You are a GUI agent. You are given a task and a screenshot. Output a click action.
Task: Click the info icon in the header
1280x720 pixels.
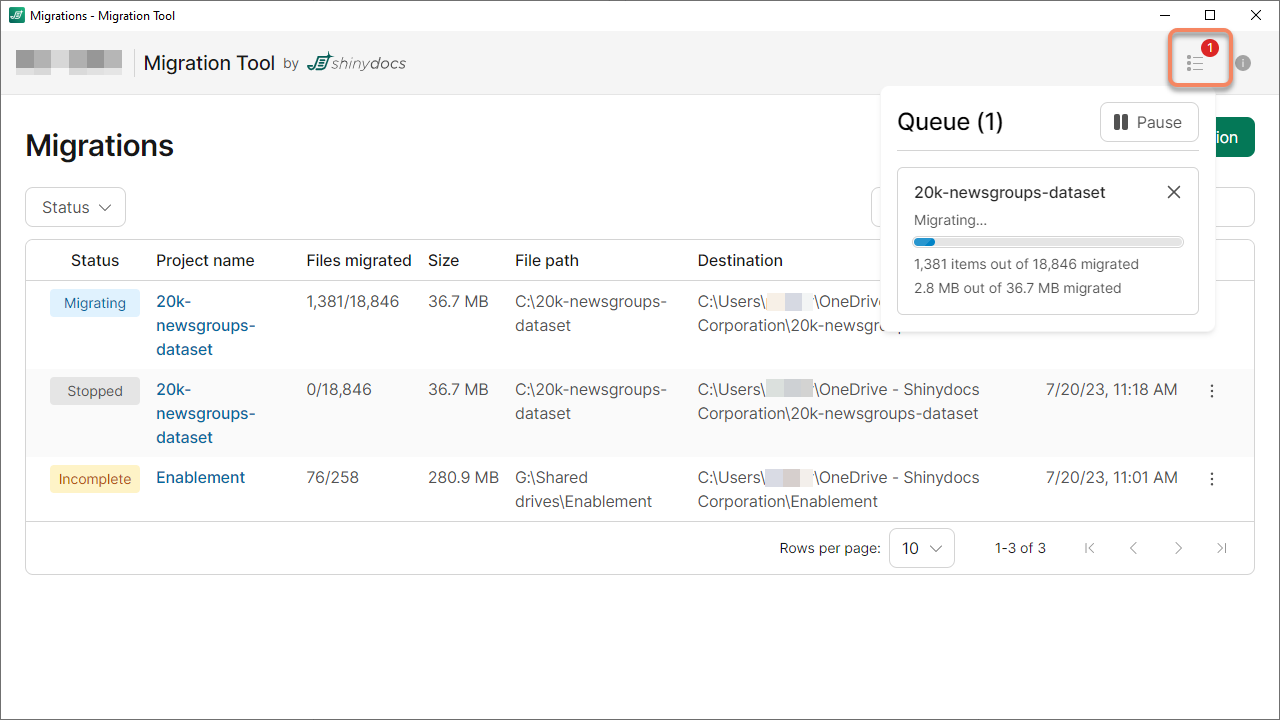tap(1243, 63)
